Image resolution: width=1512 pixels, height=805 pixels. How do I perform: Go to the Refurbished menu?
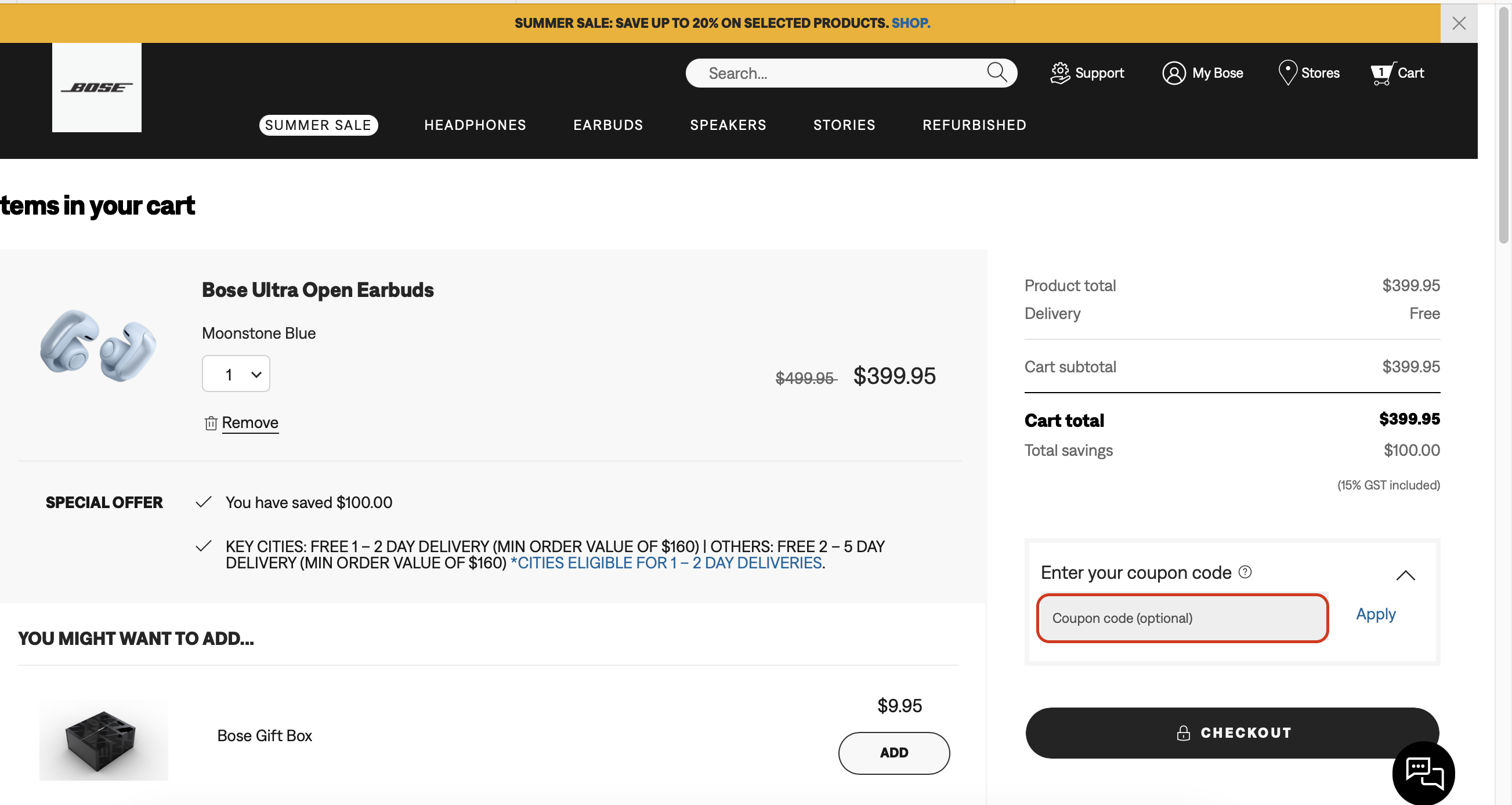[974, 125]
